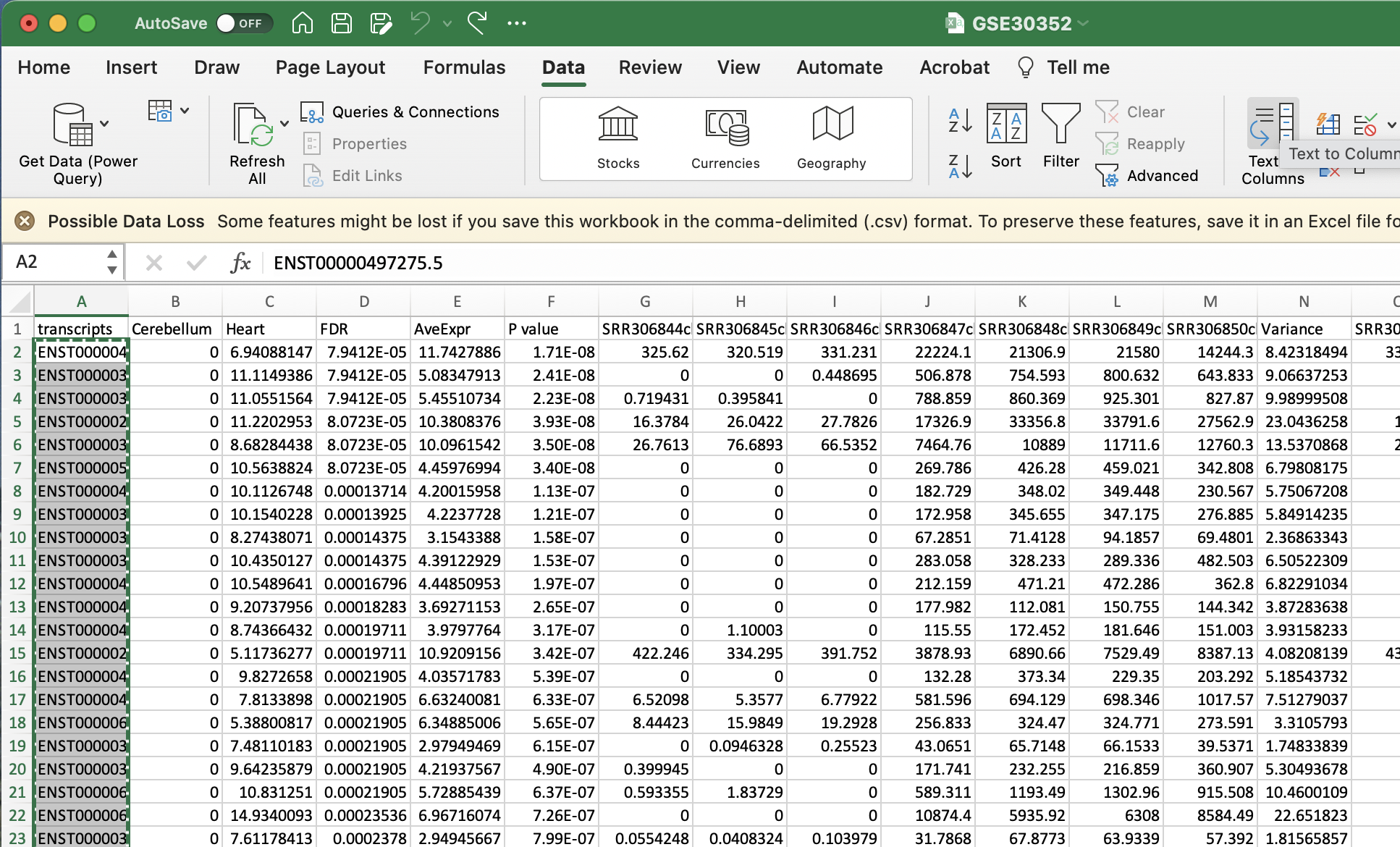This screenshot has height=847, width=1400.
Task: Click the Data Validation icon
Action: 1365,125
